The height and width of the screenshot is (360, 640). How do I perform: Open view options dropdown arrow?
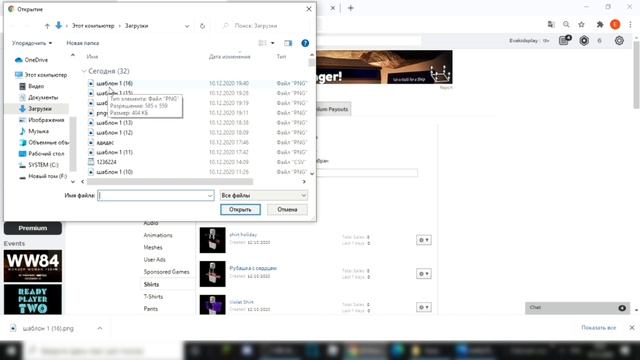(x=273, y=43)
